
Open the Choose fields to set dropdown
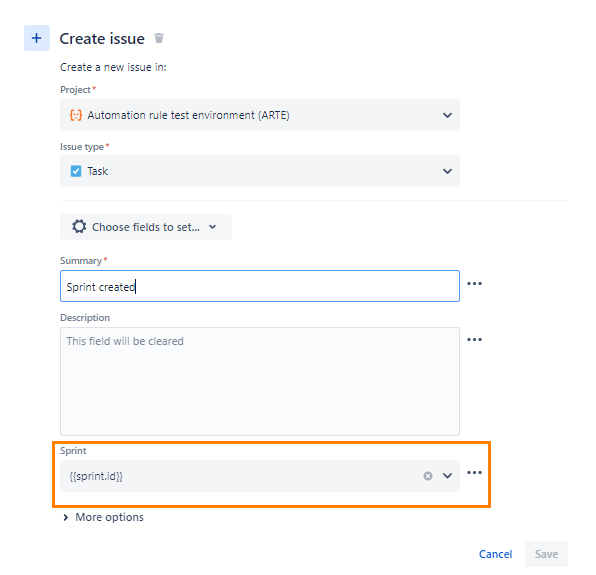pos(146,227)
